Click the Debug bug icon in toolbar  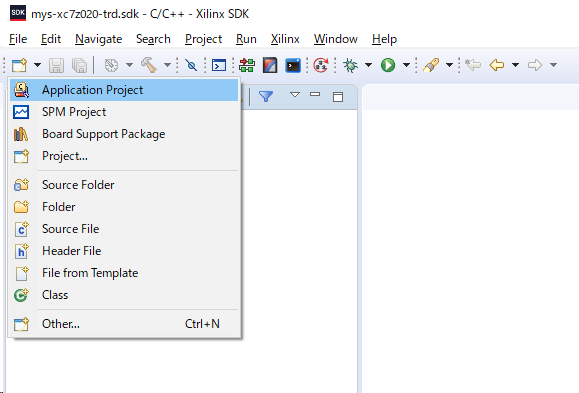[x=350, y=65]
